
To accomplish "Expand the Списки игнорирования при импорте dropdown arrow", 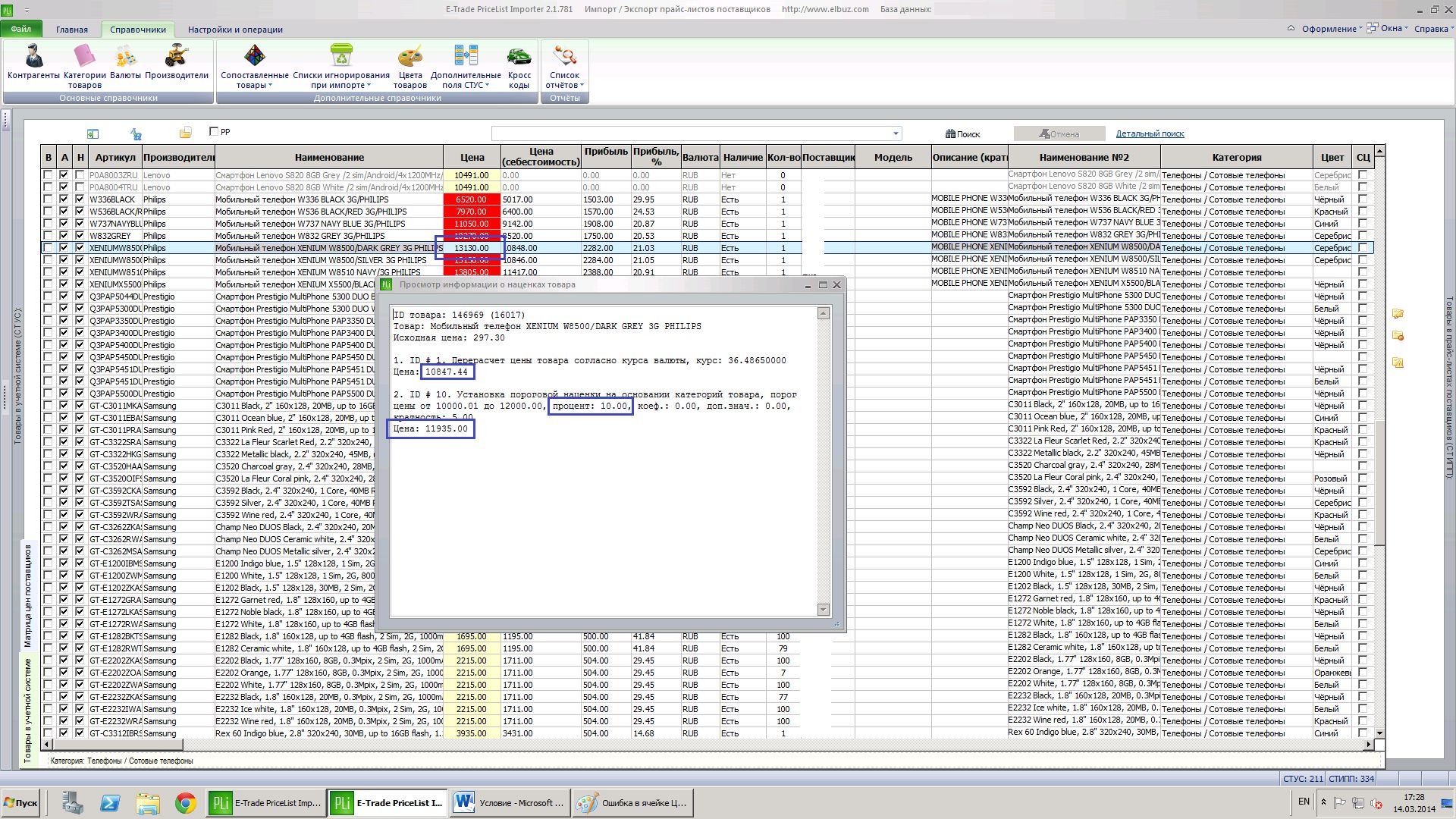I will pyautogui.click(x=369, y=86).
